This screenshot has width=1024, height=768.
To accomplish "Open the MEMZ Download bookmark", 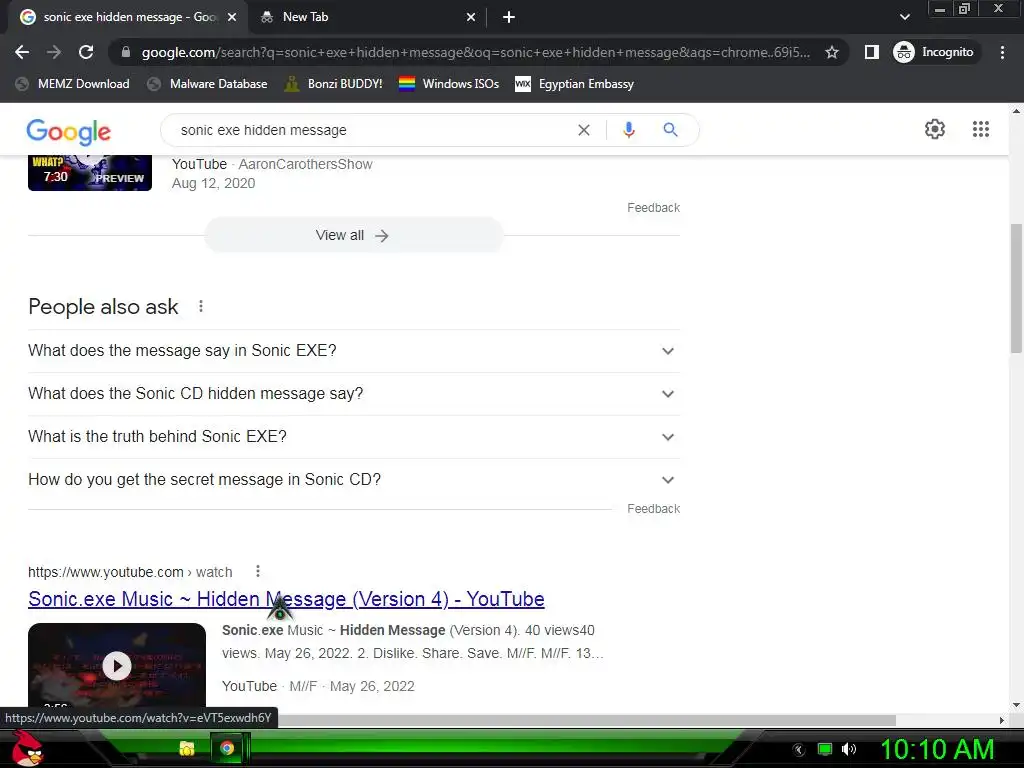I will point(73,84).
